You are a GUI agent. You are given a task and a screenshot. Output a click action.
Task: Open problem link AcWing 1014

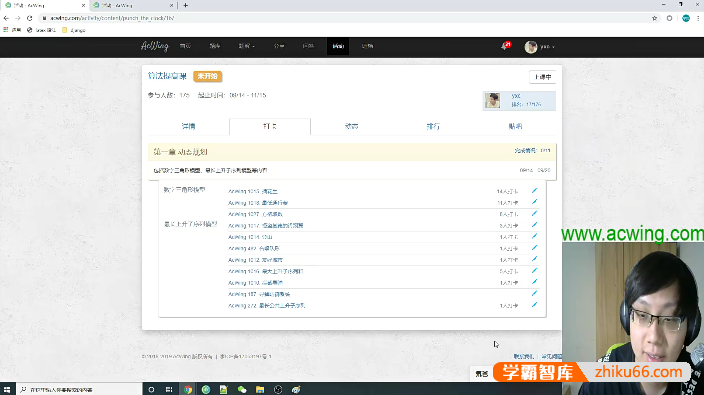point(250,237)
